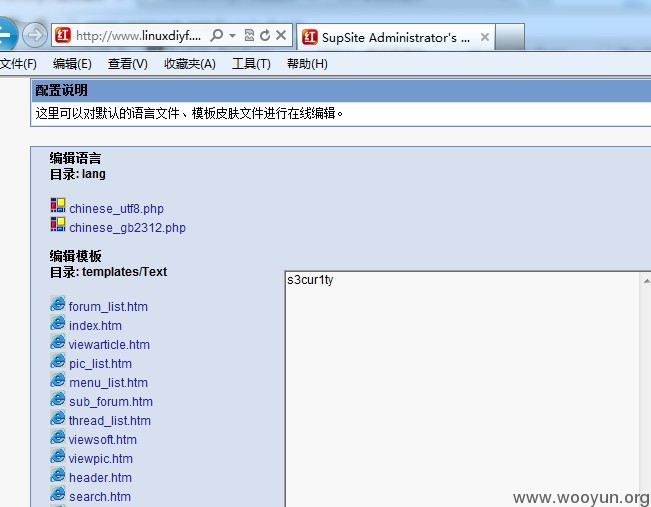Click the 目录: lang label
This screenshot has width=651, height=507.
pyautogui.click(x=78, y=174)
